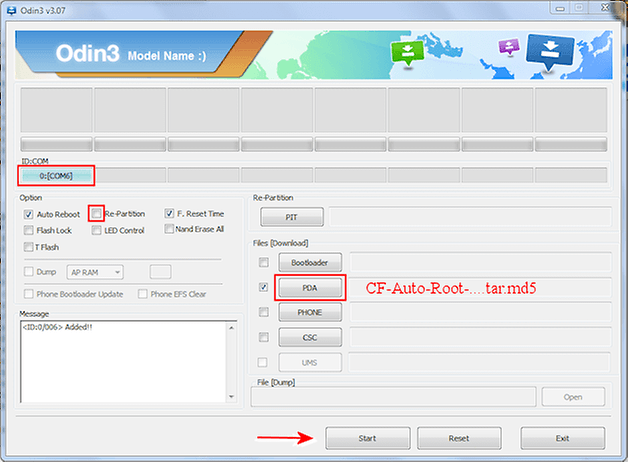Click the PIT file path field
The image size is (628, 462).
tap(470, 217)
